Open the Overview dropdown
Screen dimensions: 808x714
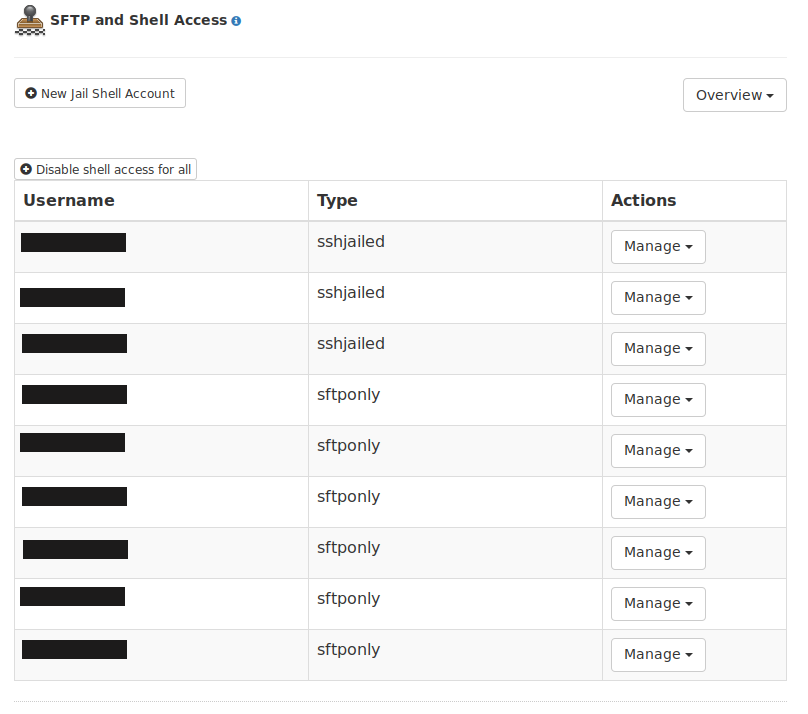735,95
